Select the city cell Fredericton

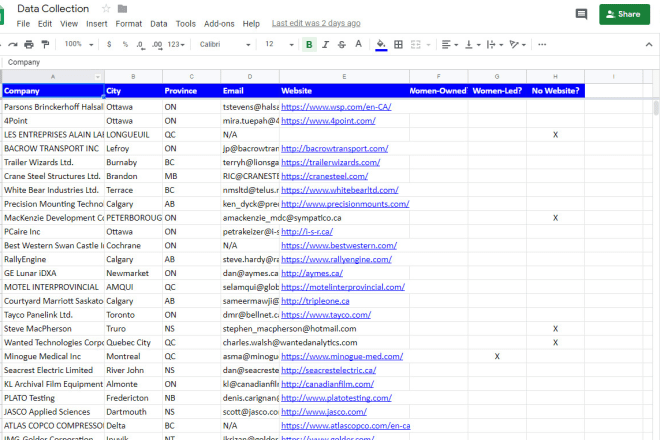tap(133, 398)
